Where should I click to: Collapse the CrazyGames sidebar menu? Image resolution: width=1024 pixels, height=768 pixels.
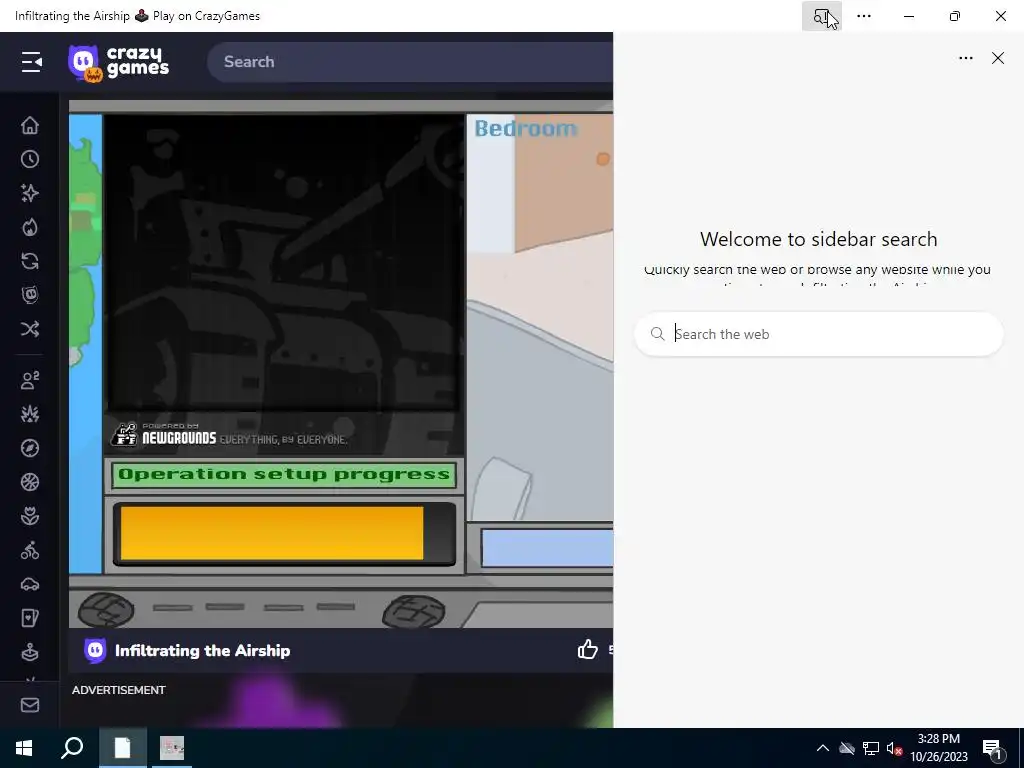[x=31, y=62]
